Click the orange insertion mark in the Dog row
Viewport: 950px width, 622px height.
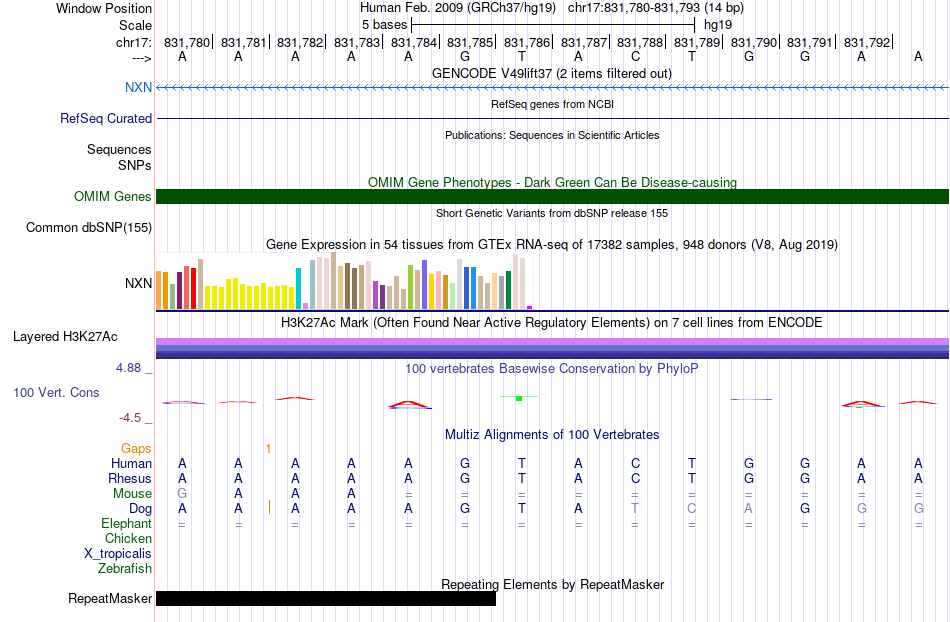270,507
